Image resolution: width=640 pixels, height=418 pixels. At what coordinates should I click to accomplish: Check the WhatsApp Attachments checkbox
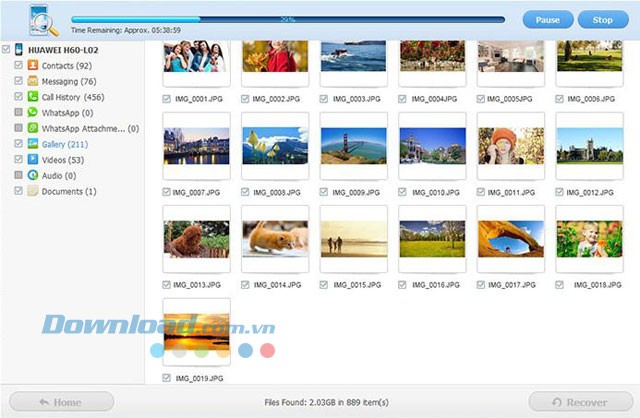click(x=18, y=128)
